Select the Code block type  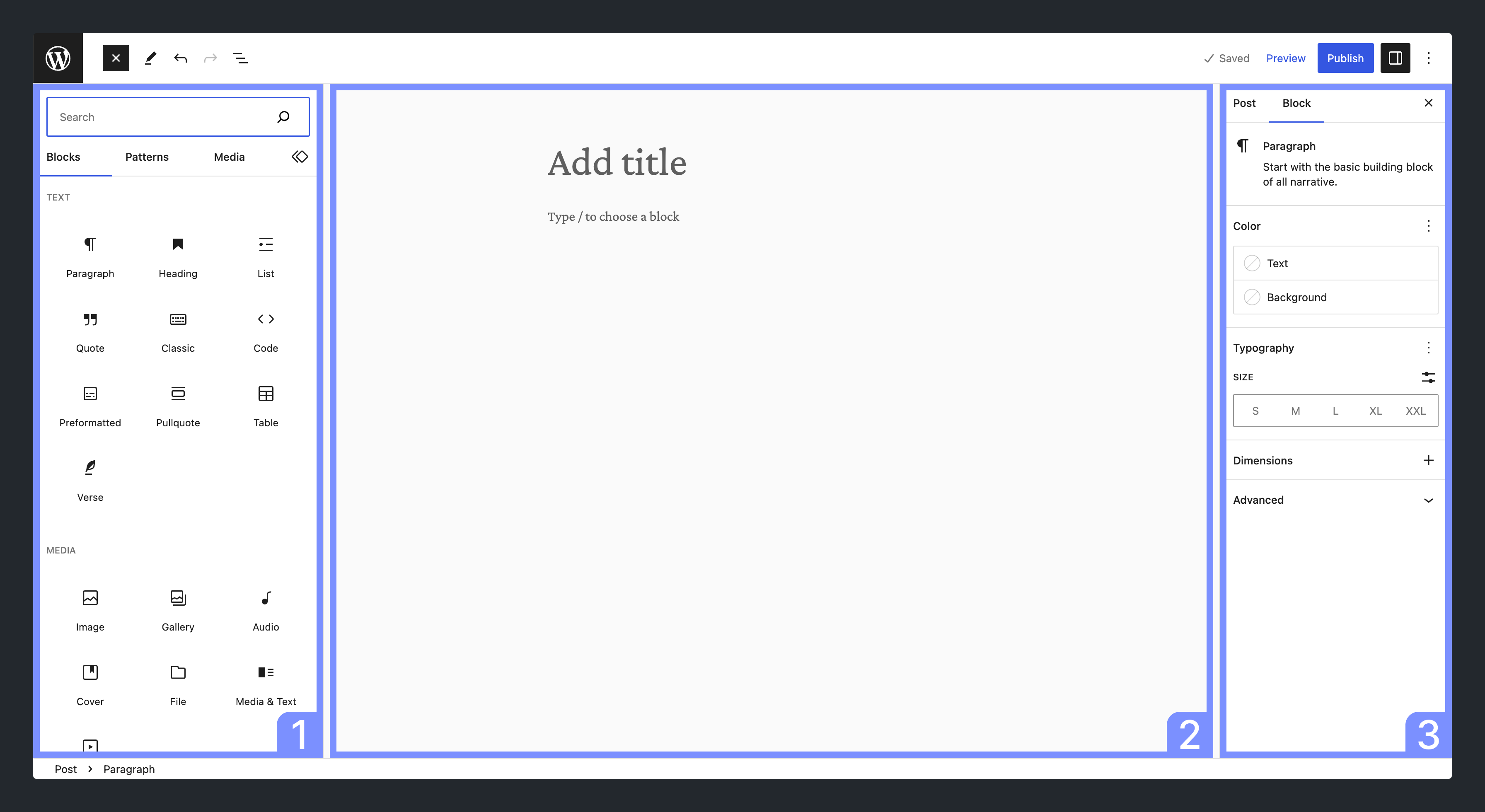[x=265, y=330]
